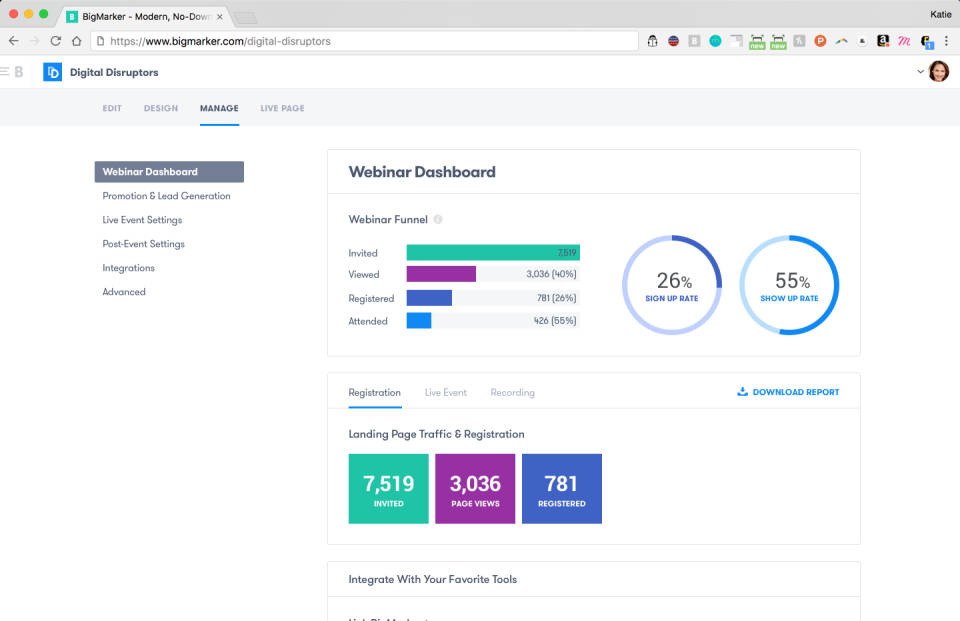Switch to the Live Event tab
This screenshot has height=621, width=960.
tap(445, 392)
